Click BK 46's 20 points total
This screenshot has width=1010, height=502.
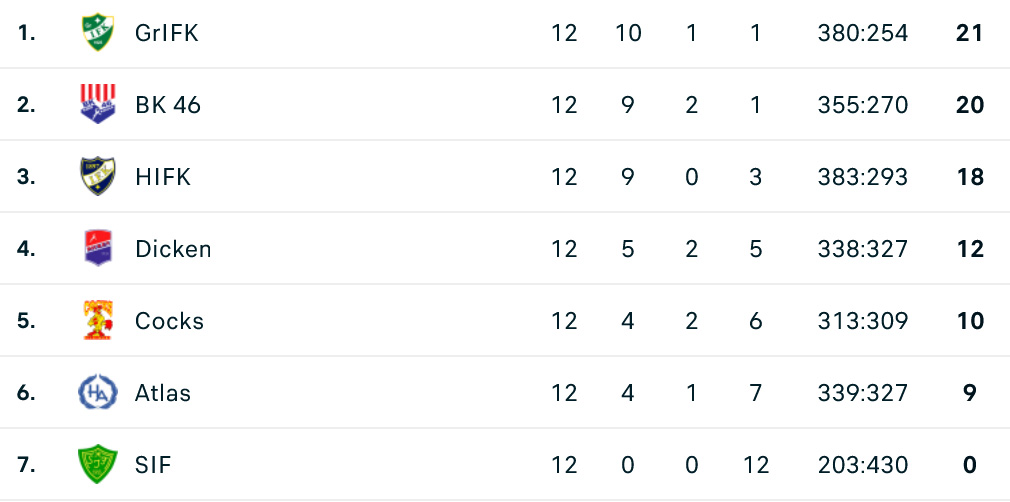point(970,105)
